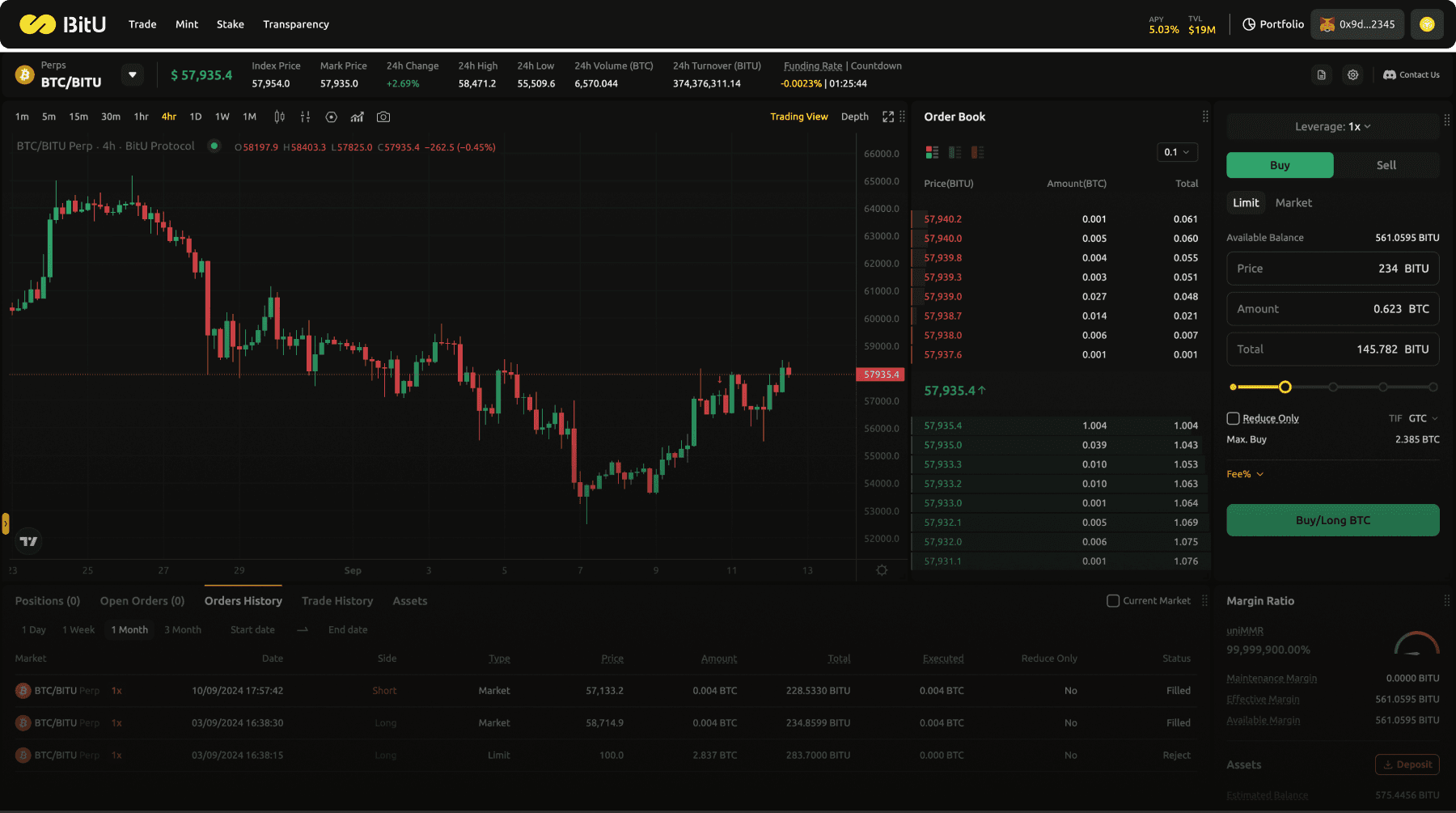Click the order size slider handle
This screenshot has height=813, width=1456.
[x=1285, y=387]
